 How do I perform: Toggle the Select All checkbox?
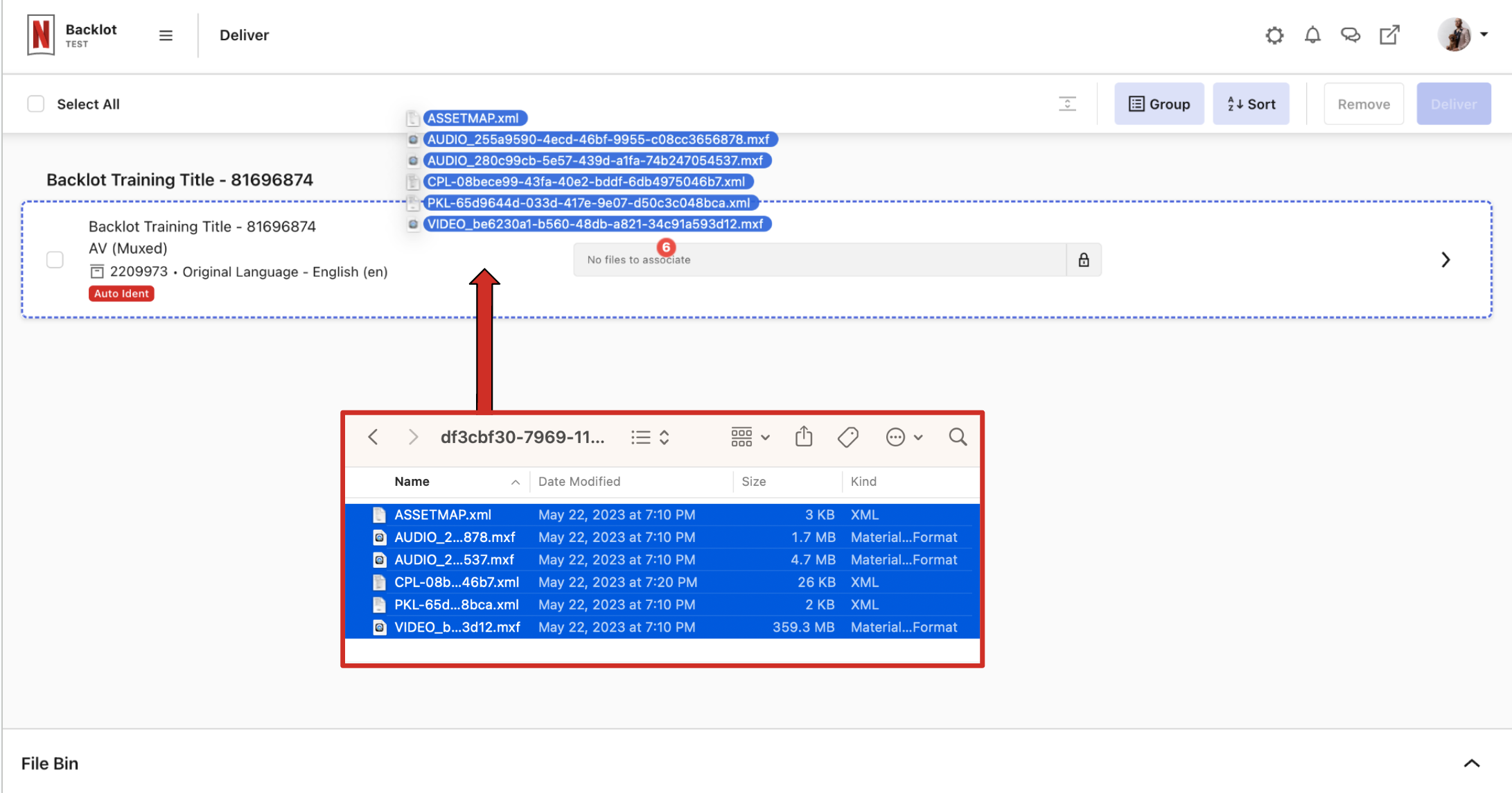point(35,104)
